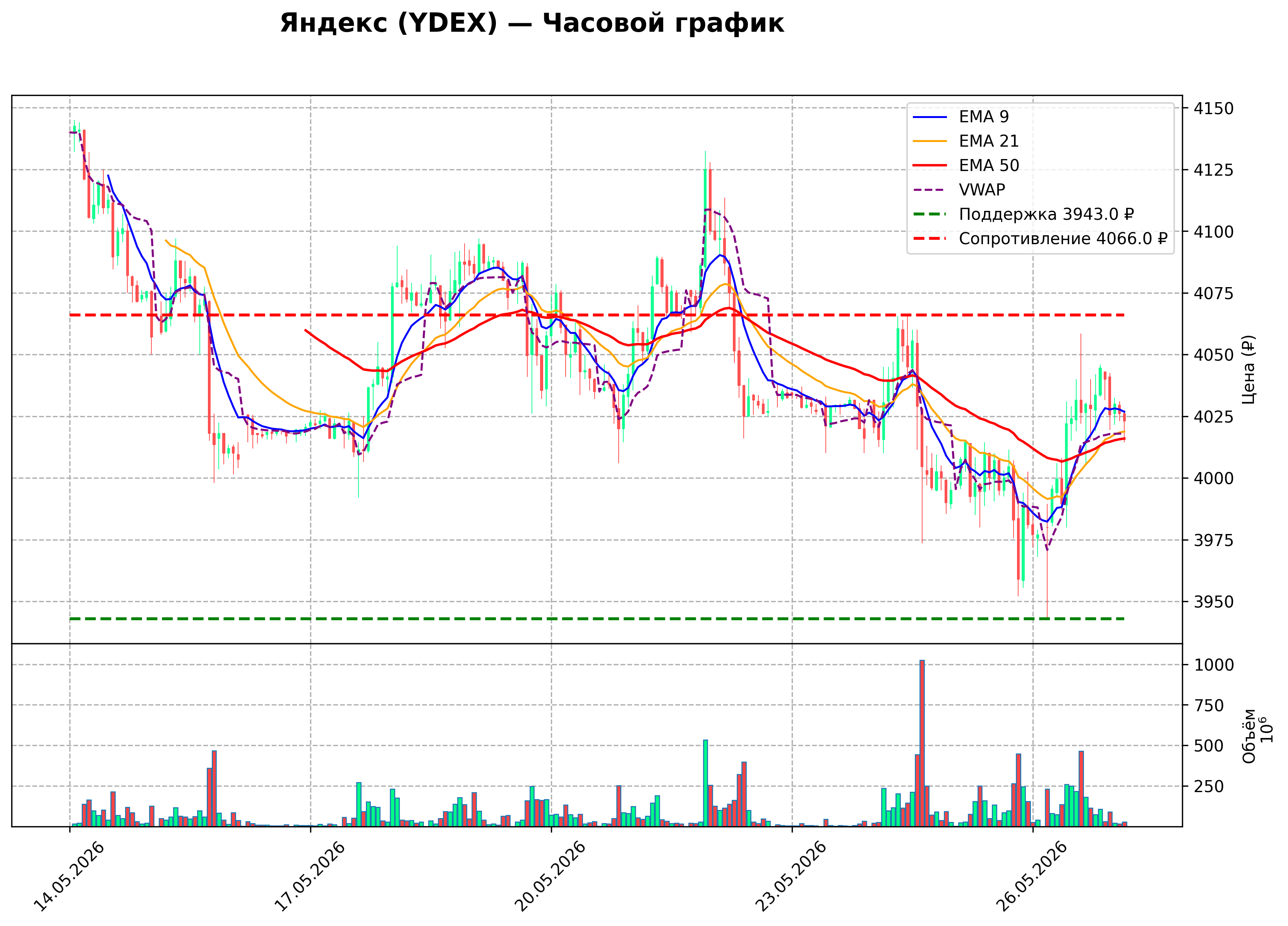This screenshot has width=1288, height=926.
Task: Click the 4075 price axis label
Action: 1214,294
